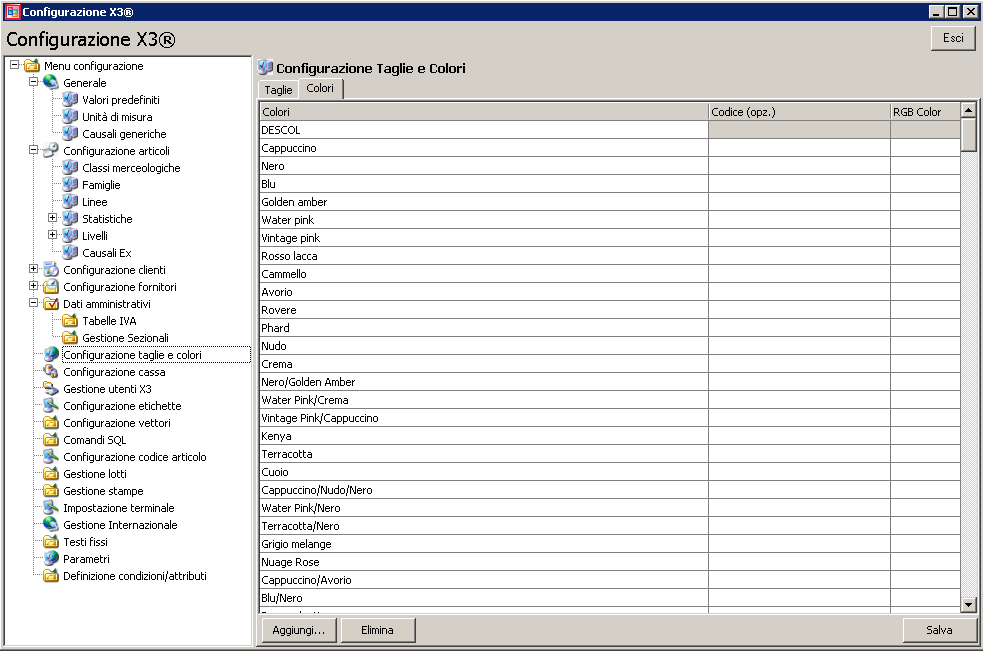Viewport: 983px width, 651px height.
Task: Save changes with the Salva button
Action: [939, 630]
